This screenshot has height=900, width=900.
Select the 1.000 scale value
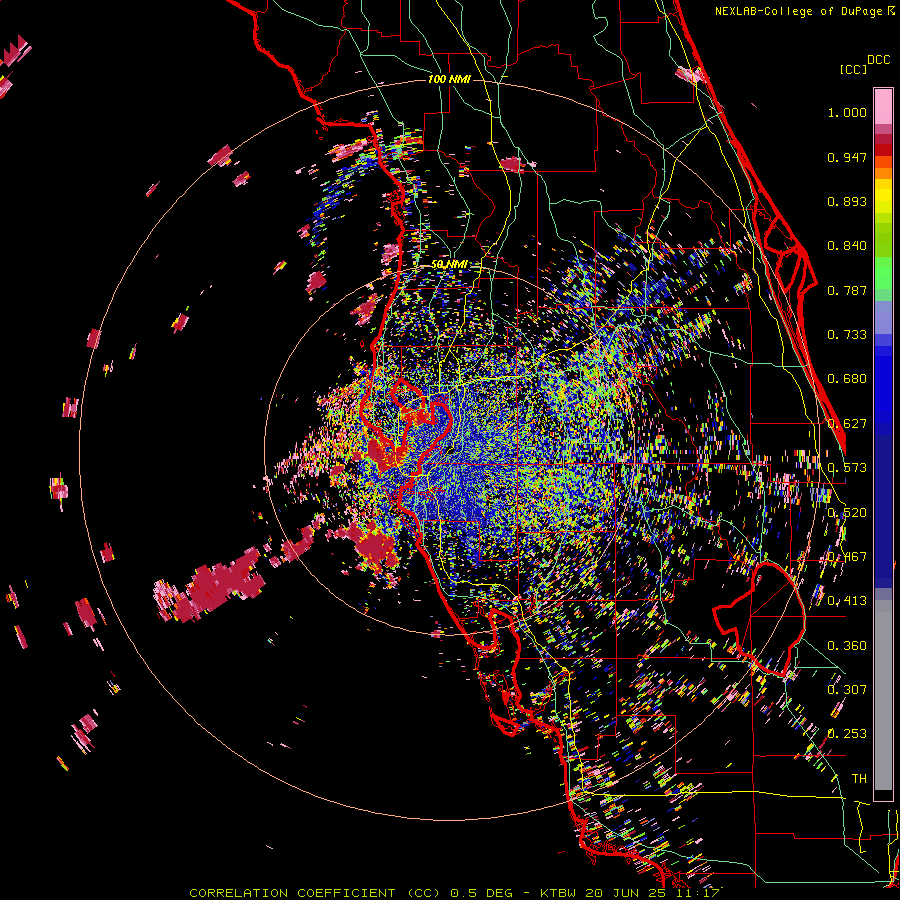(x=847, y=112)
